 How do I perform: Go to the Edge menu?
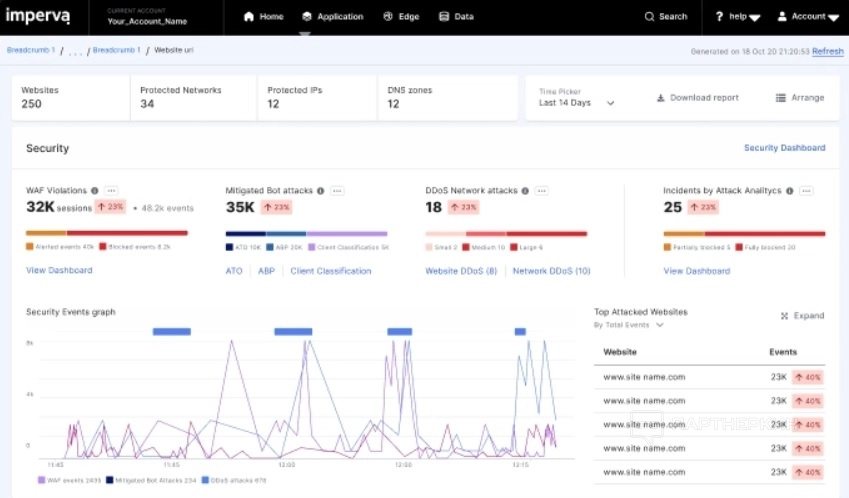(401, 17)
